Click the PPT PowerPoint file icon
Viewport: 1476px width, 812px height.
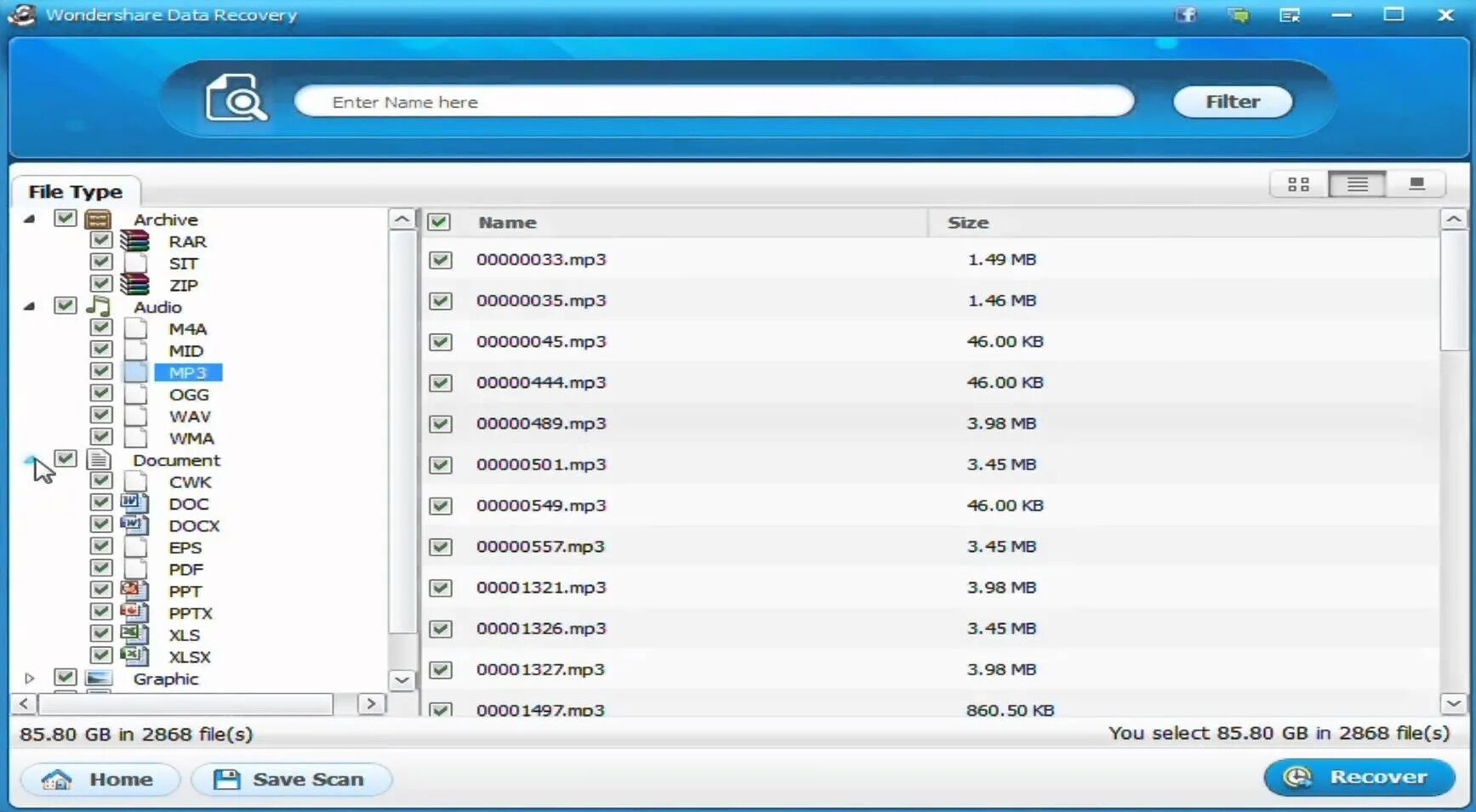click(x=134, y=591)
